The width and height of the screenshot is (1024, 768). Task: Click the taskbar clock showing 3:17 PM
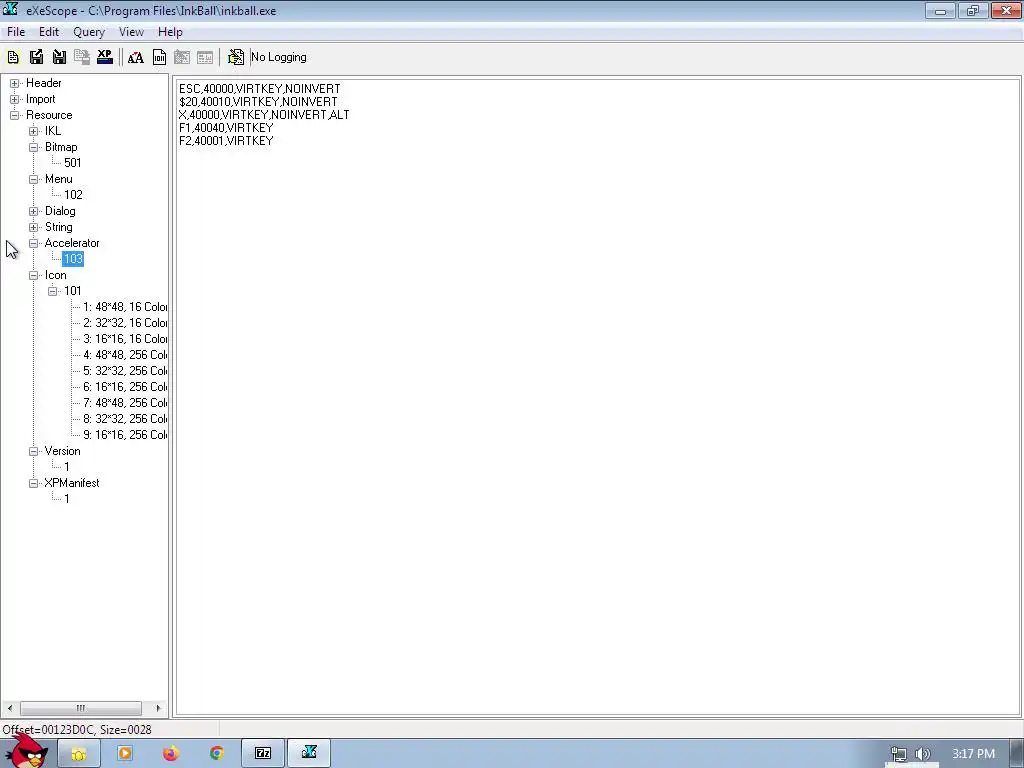point(973,754)
